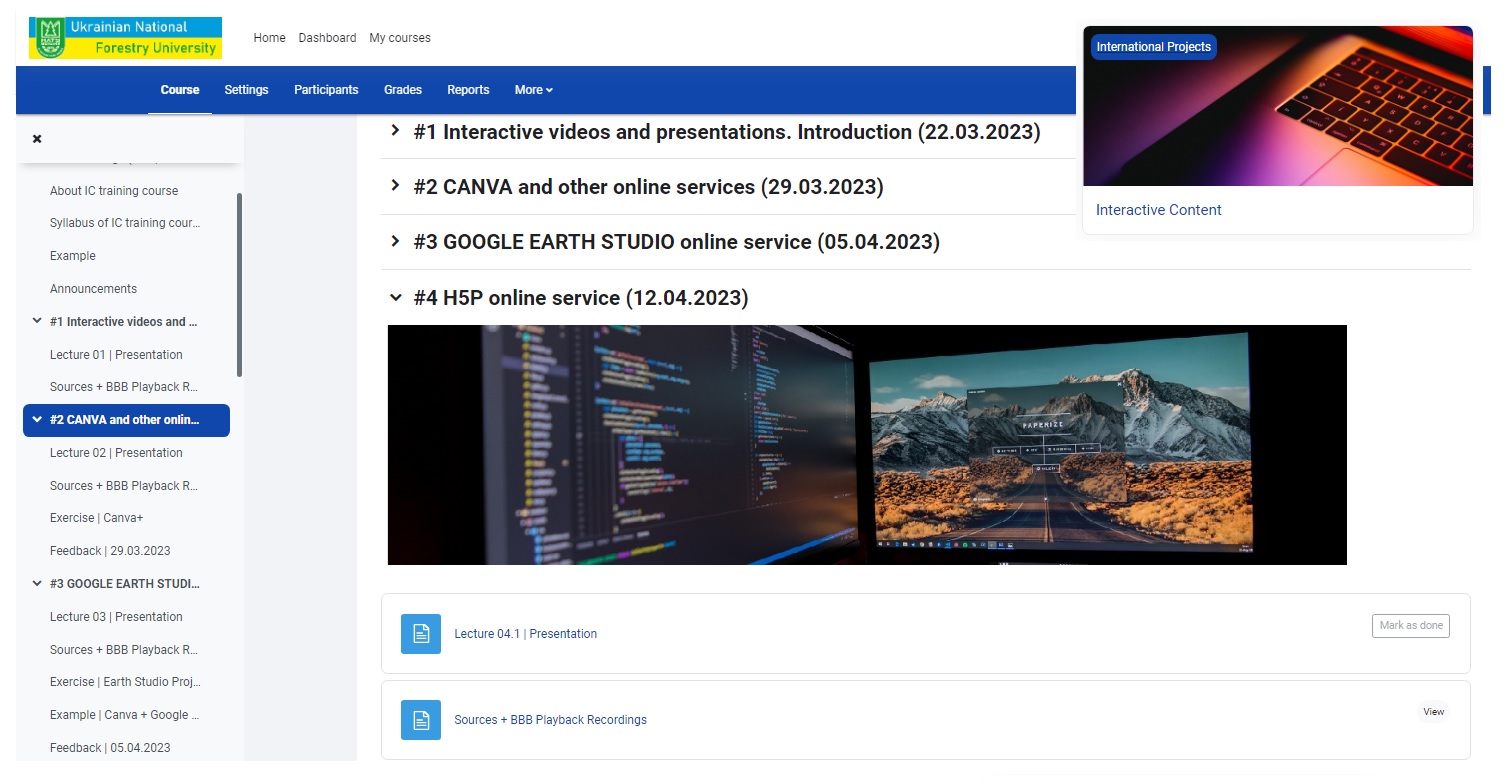Image resolution: width=1506 pixels, height=784 pixels.
Task: Open Lecture 01 | Presentation
Action: point(116,355)
